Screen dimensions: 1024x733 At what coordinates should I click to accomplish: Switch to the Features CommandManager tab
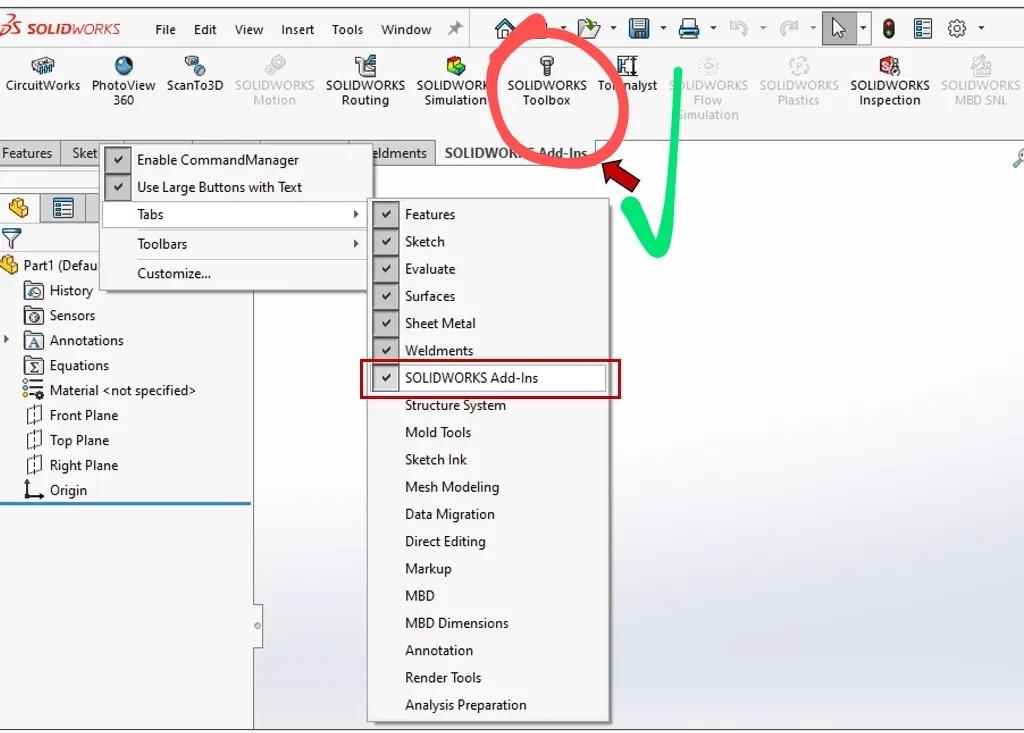click(x=27, y=153)
